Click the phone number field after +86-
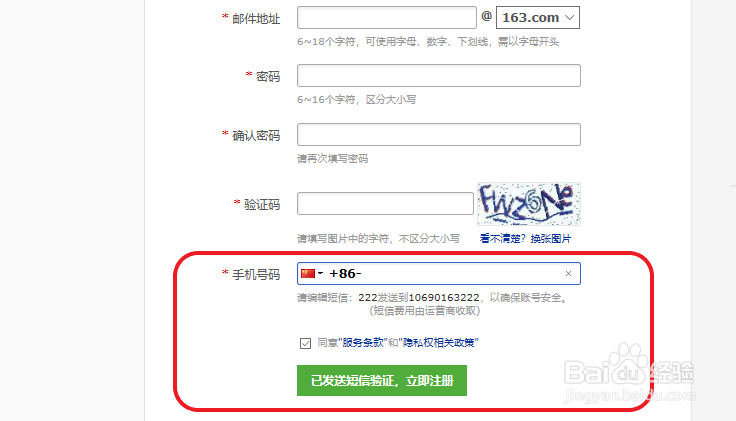Image resolution: width=736 pixels, height=421 pixels. pyautogui.click(x=462, y=274)
